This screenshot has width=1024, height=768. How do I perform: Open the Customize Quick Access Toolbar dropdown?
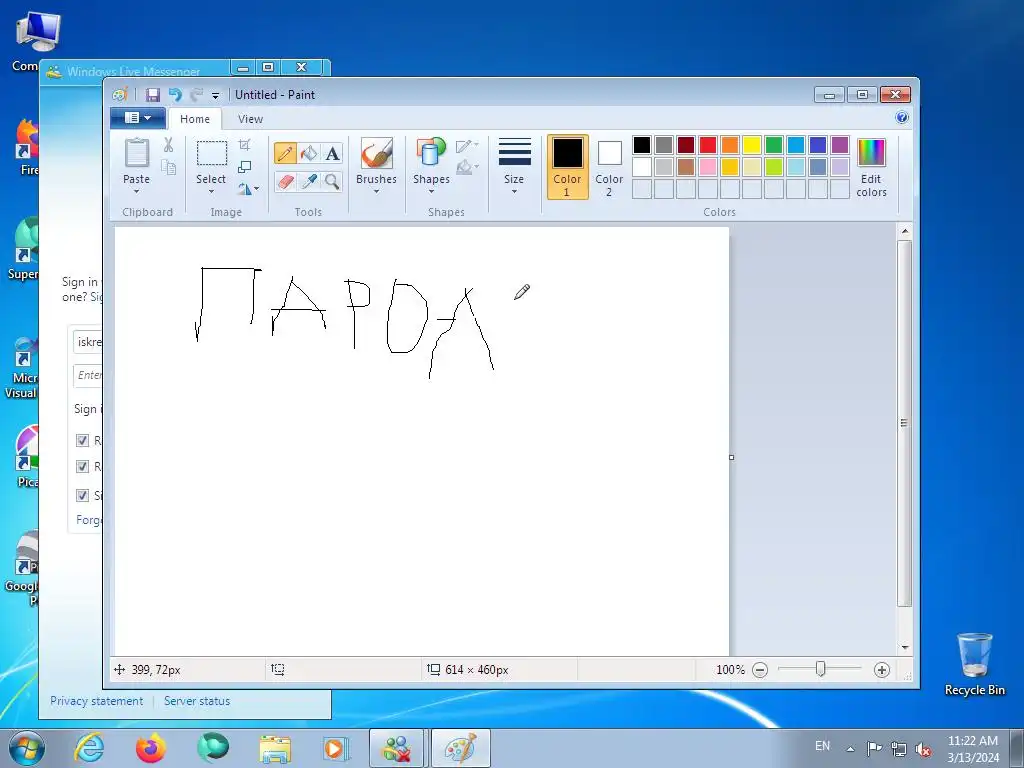coord(216,95)
